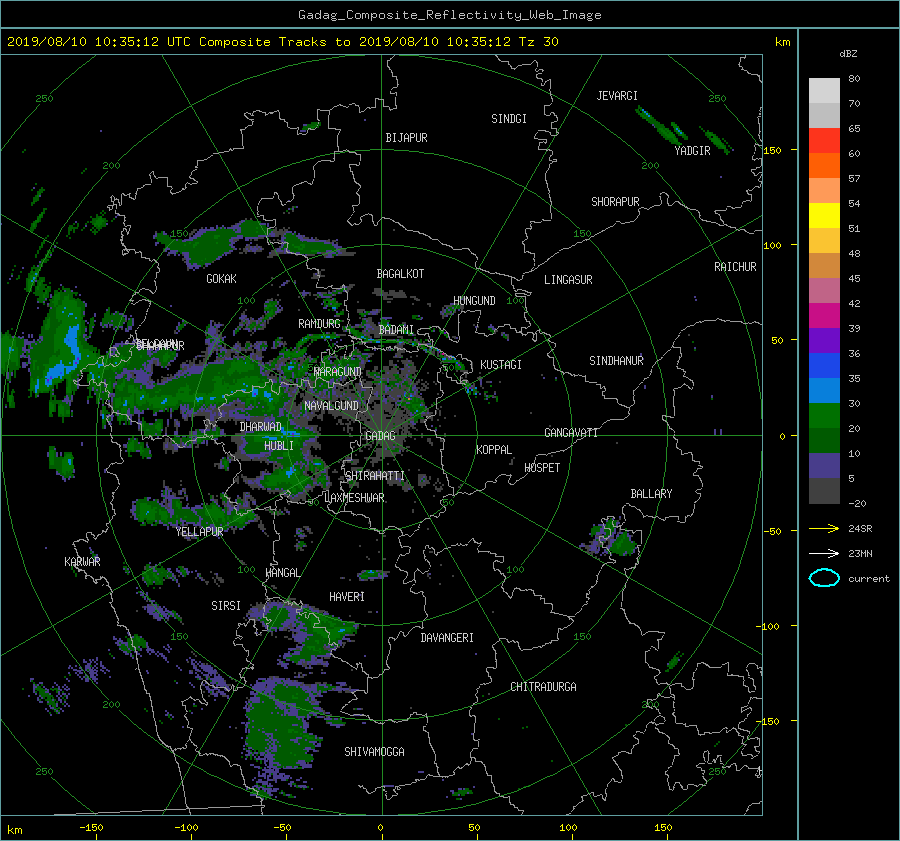Image resolution: width=900 pixels, height=841 pixels.
Task: Click the JEVARGI city label
Action: 617,96
